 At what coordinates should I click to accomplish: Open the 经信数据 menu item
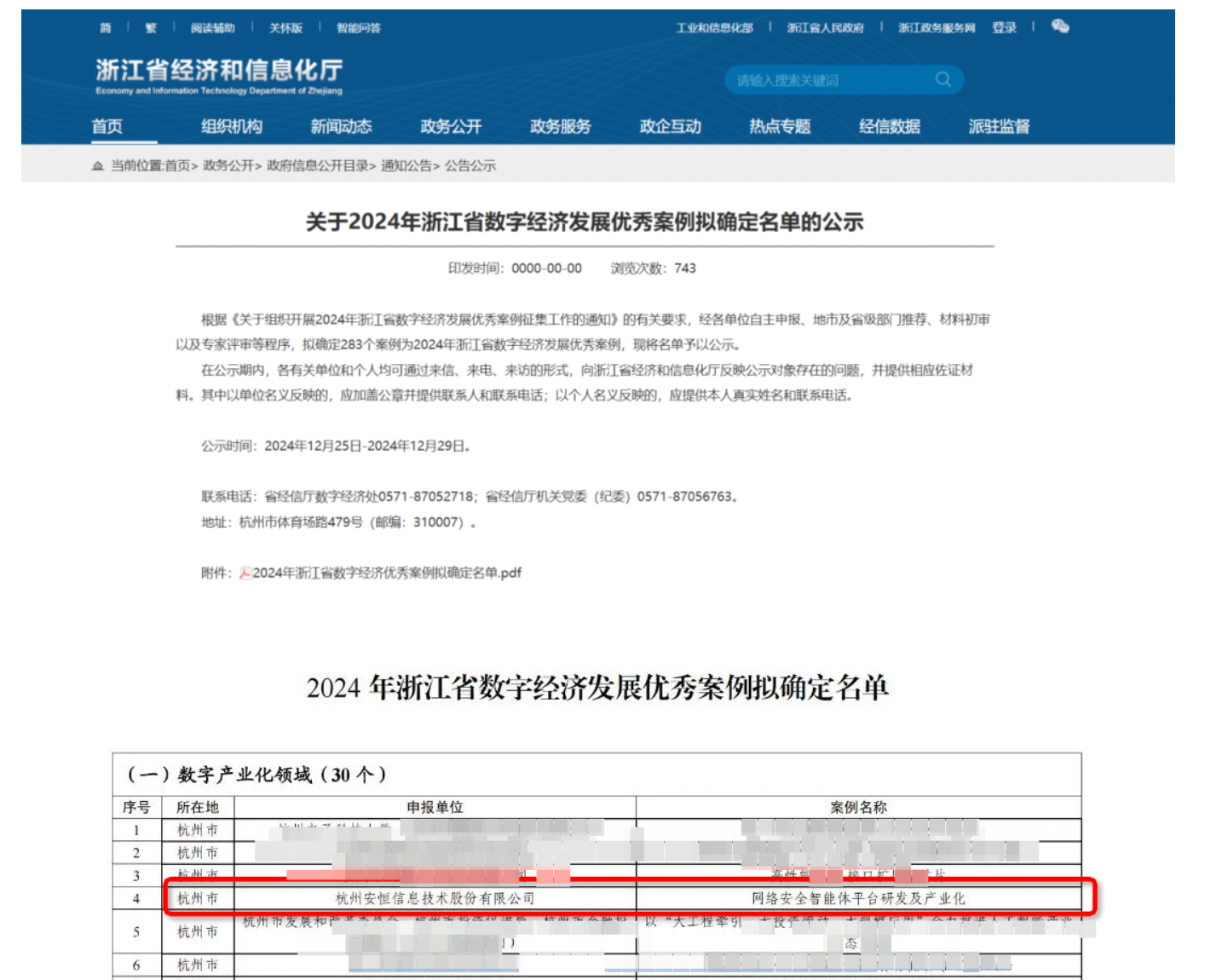coord(889,127)
